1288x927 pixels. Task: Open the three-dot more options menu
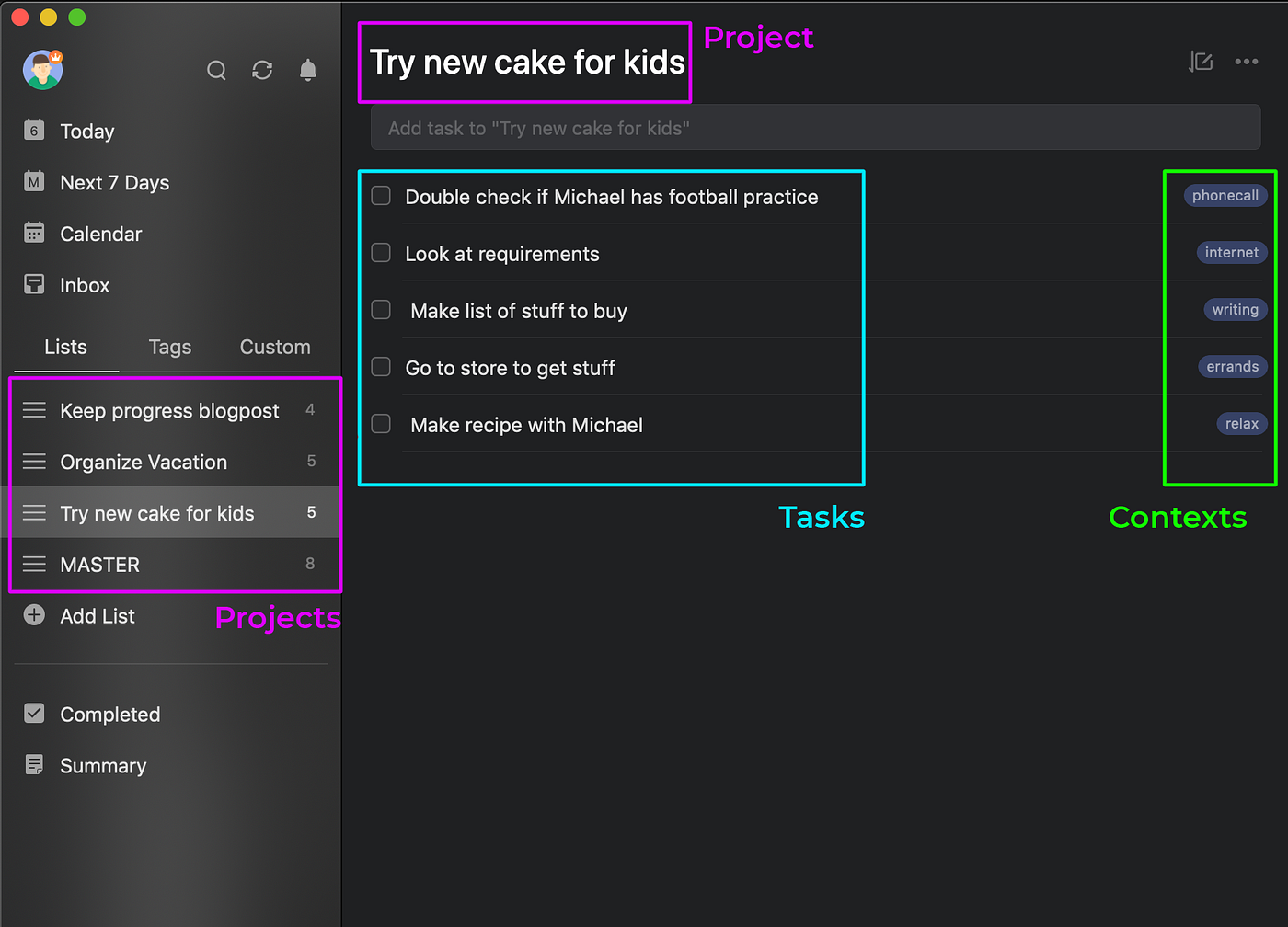tap(1247, 62)
